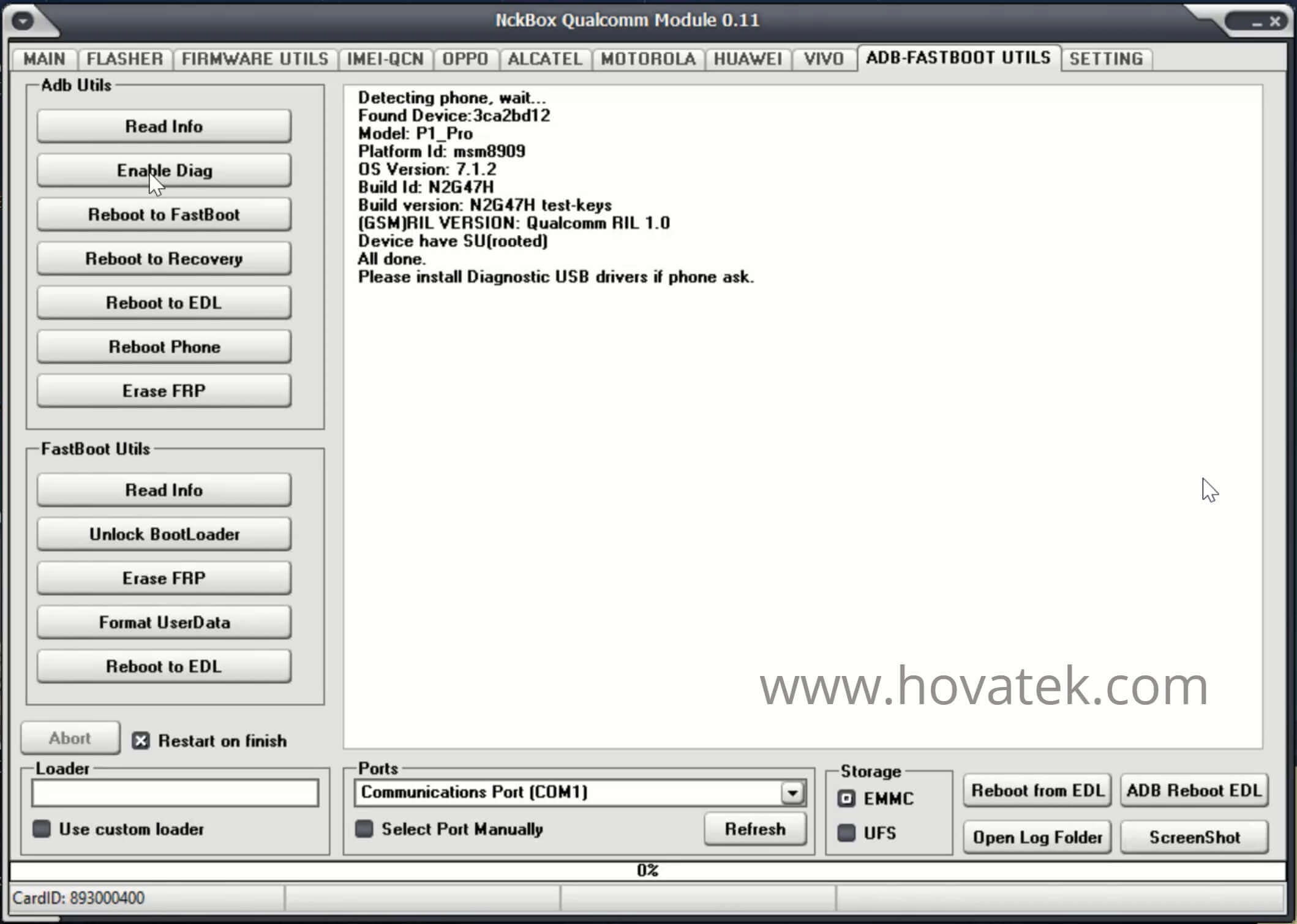Click the log line 'Model: P1_Pro'
This screenshot has height=924, width=1297.
tap(415, 133)
